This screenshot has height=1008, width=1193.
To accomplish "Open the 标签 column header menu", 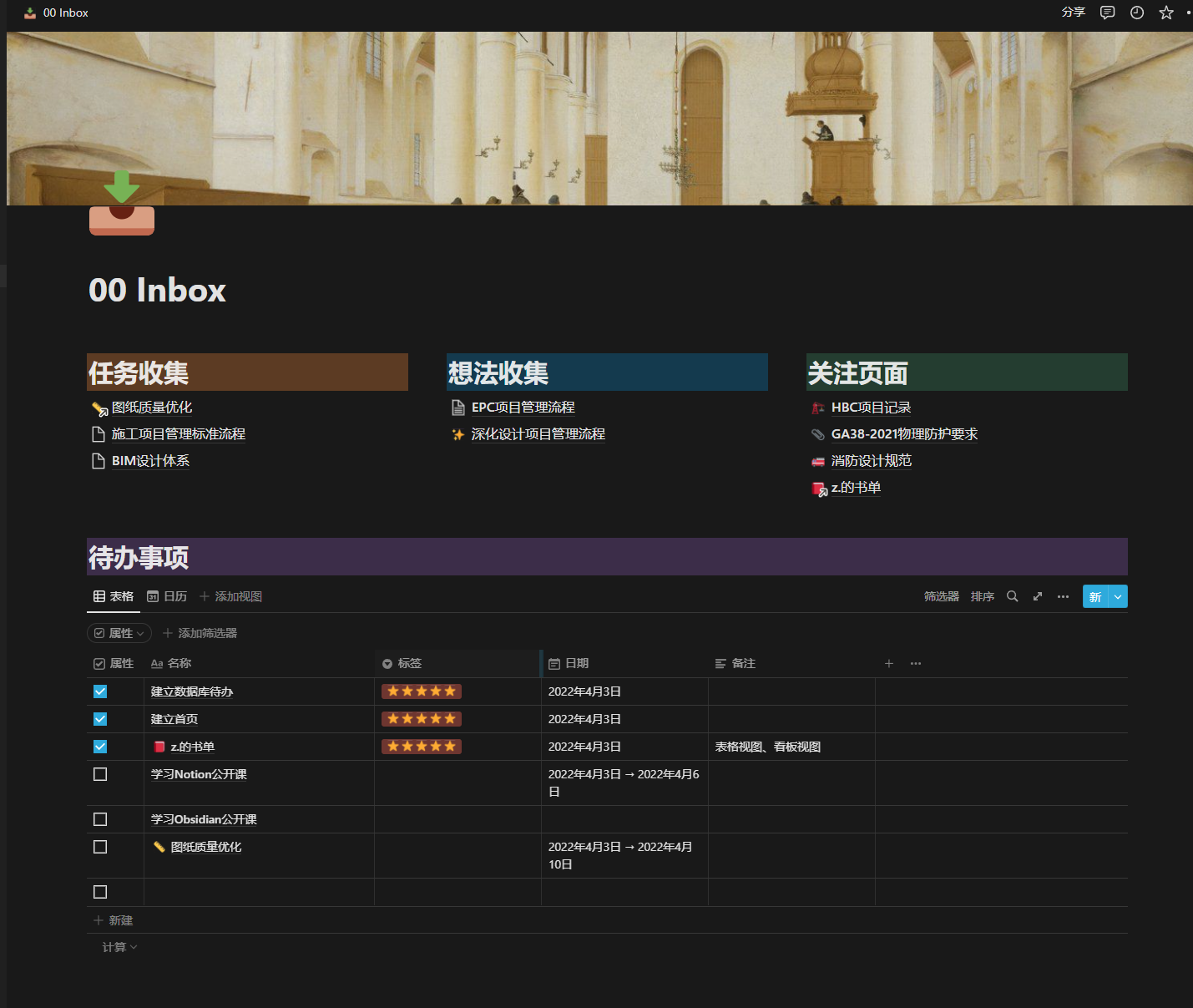I will click(457, 663).
